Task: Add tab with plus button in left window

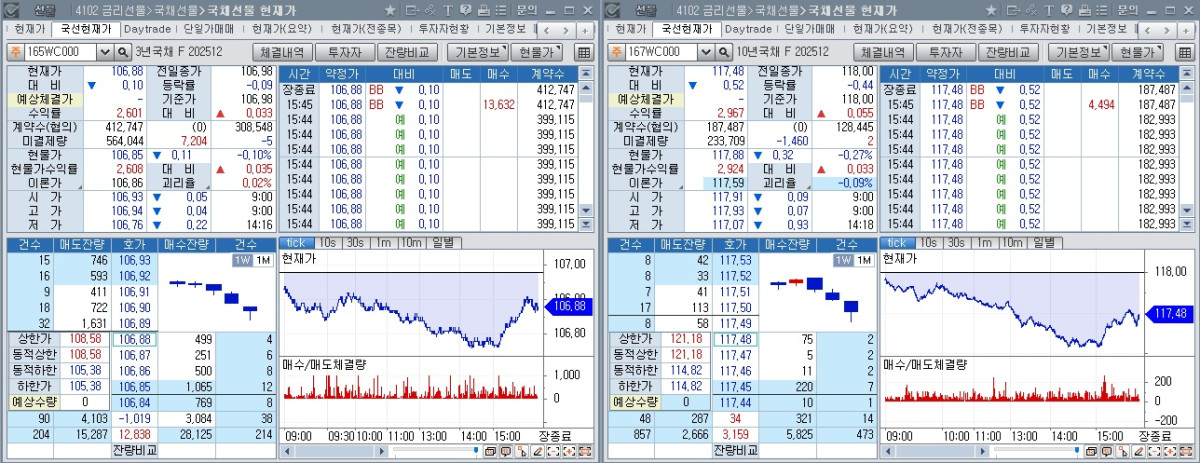Action: pyautogui.click(x=585, y=31)
